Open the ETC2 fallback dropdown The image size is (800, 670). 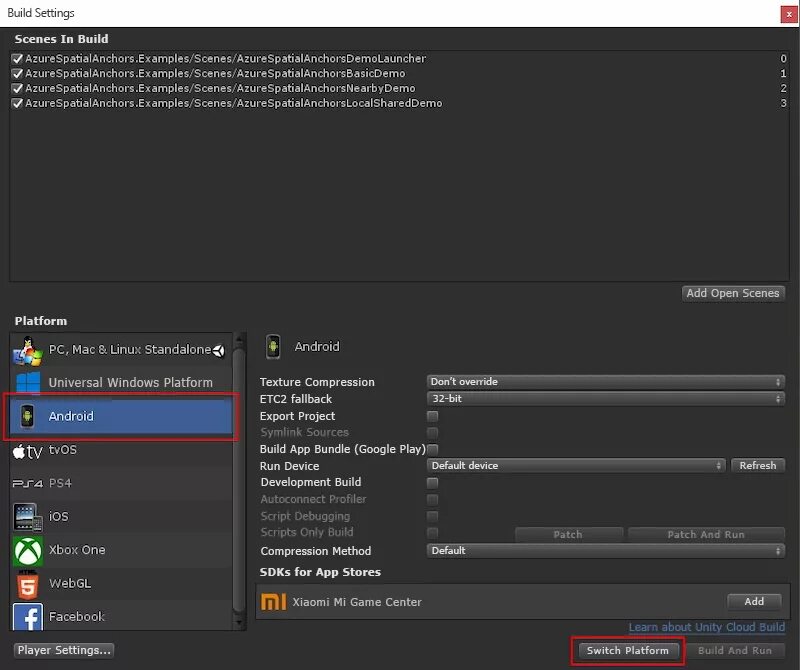pos(605,399)
